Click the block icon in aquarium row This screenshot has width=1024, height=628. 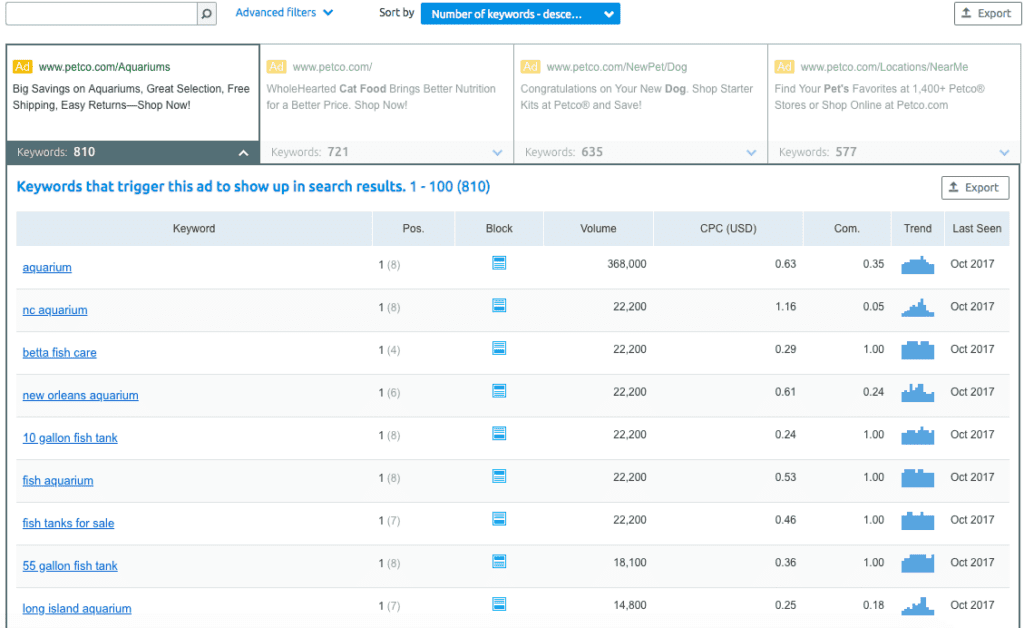pyautogui.click(x=499, y=263)
